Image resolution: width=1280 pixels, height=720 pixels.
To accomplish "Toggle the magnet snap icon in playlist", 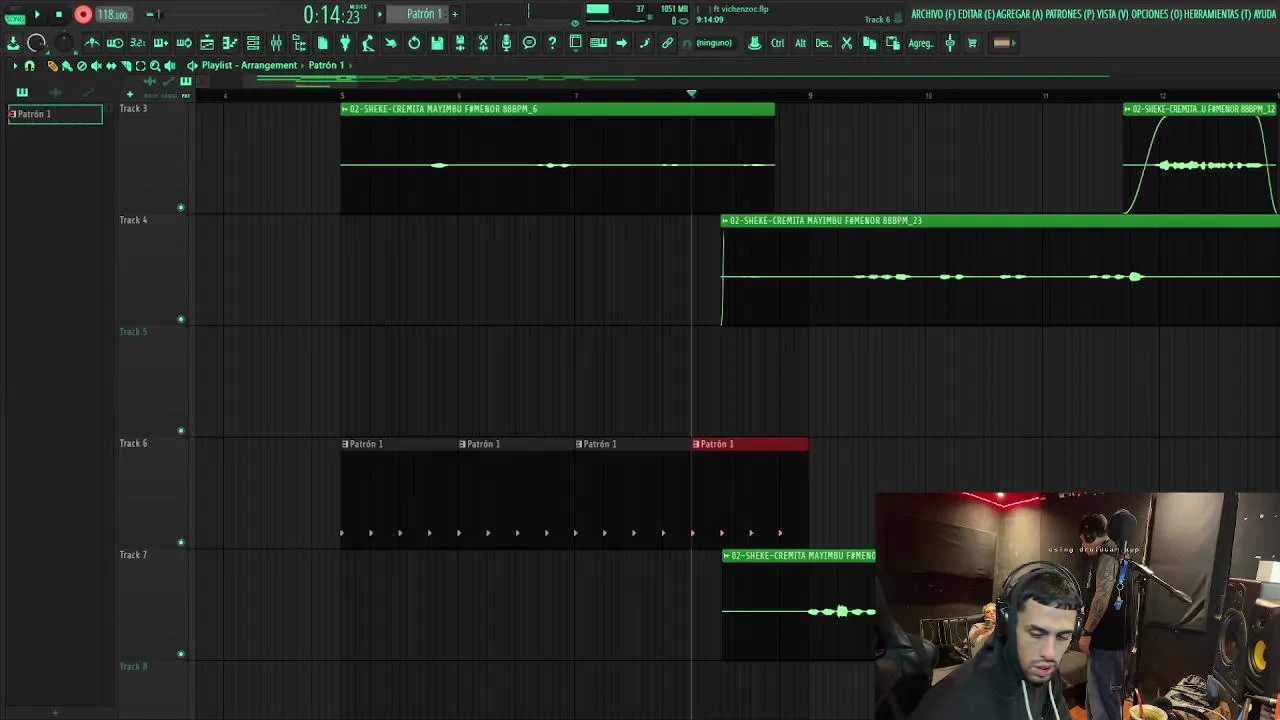I will coord(29,65).
